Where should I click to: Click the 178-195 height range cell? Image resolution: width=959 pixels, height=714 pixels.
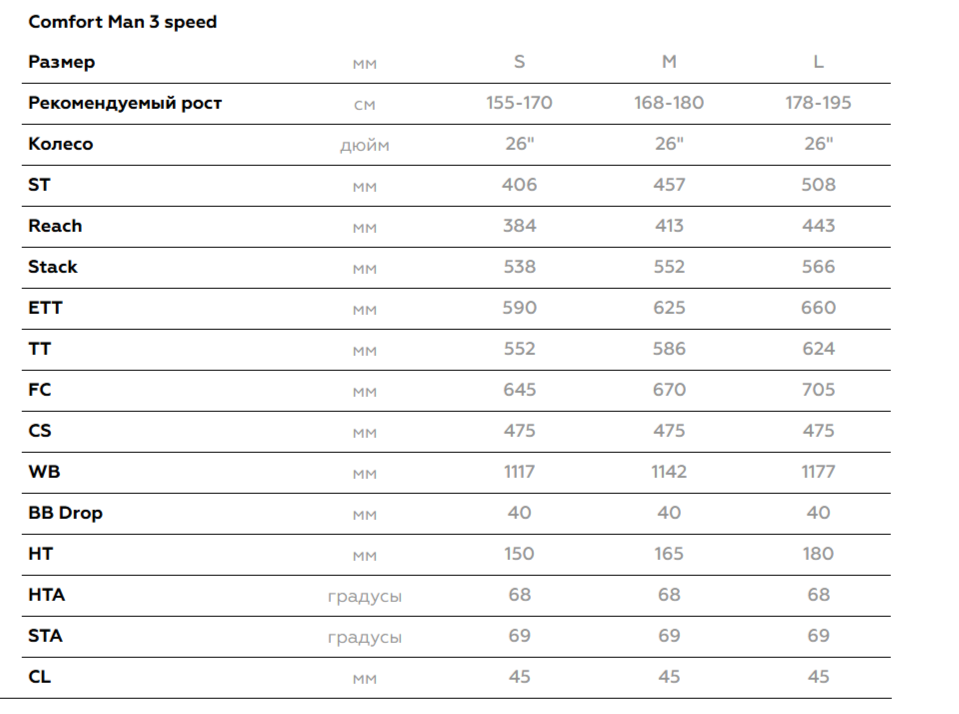[818, 103]
